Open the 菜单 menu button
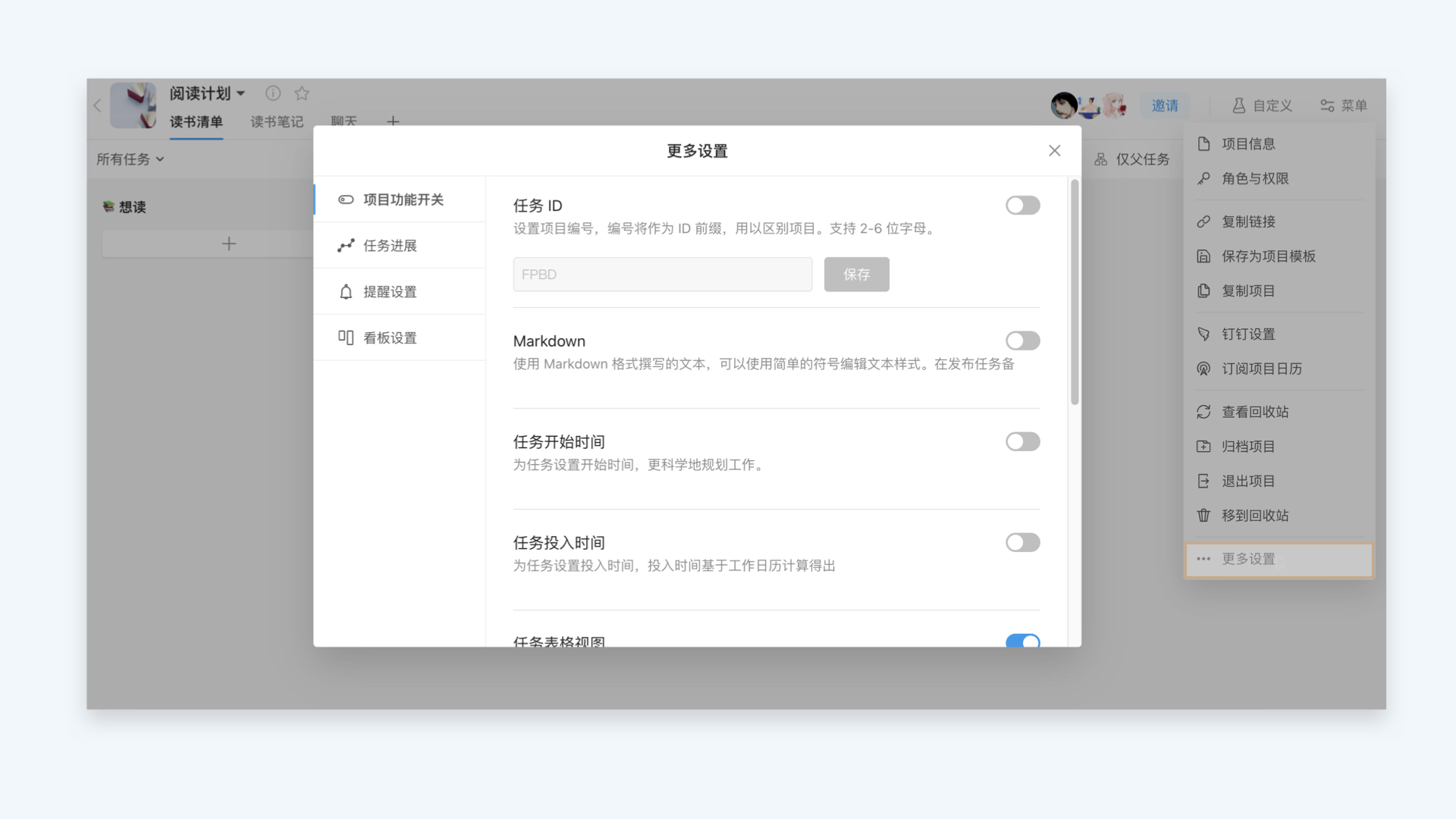Screen dimensions: 1456x819 [1343, 105]
